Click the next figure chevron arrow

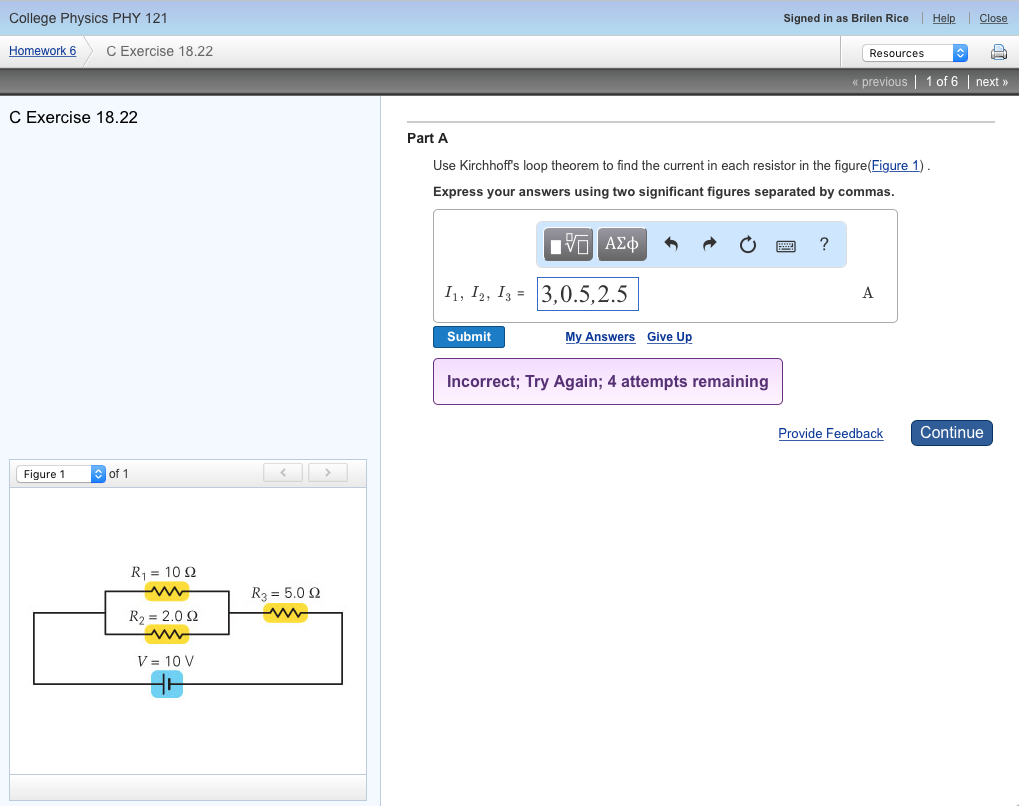point(327,471)
